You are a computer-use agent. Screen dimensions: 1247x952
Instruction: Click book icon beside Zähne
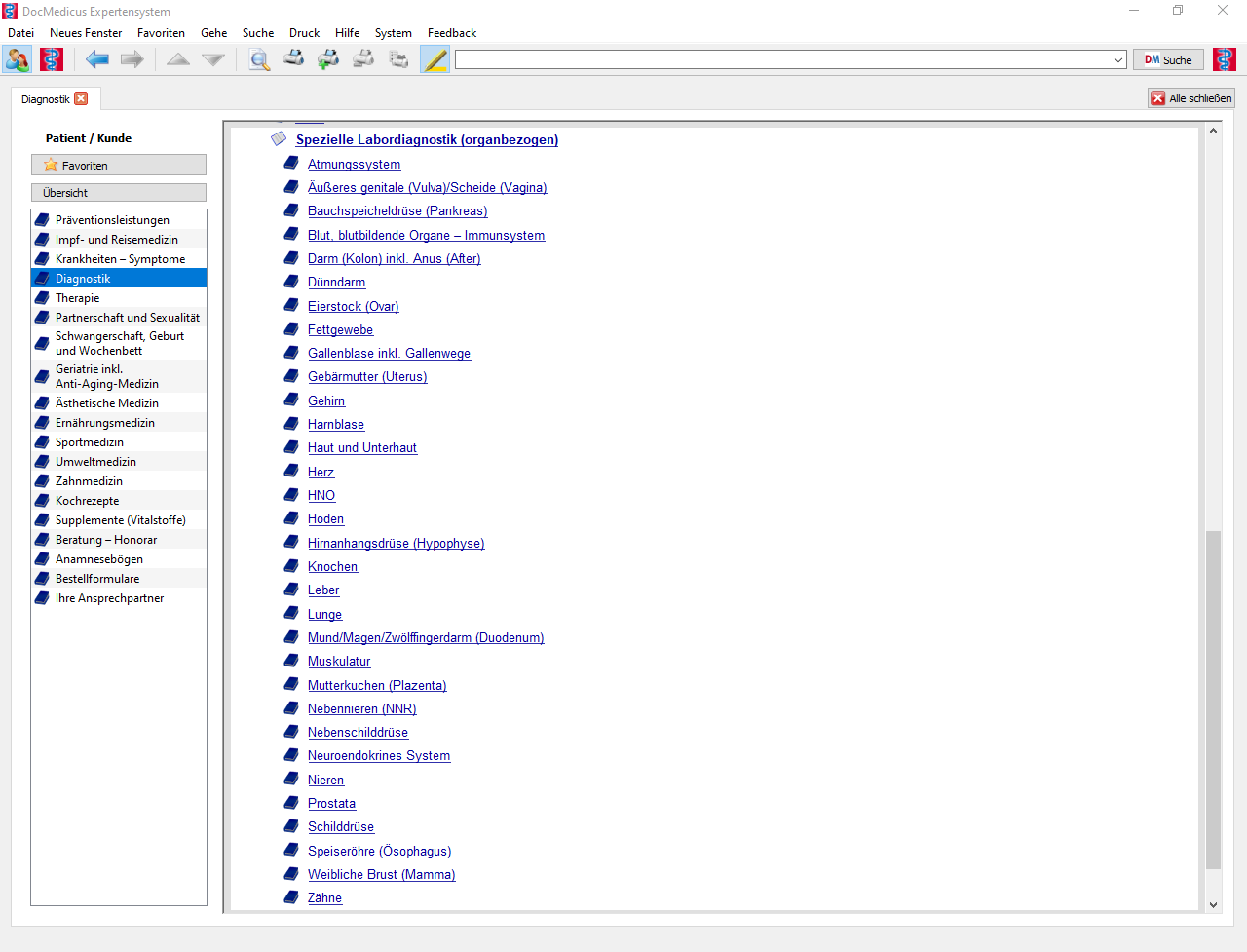[291, 896]
